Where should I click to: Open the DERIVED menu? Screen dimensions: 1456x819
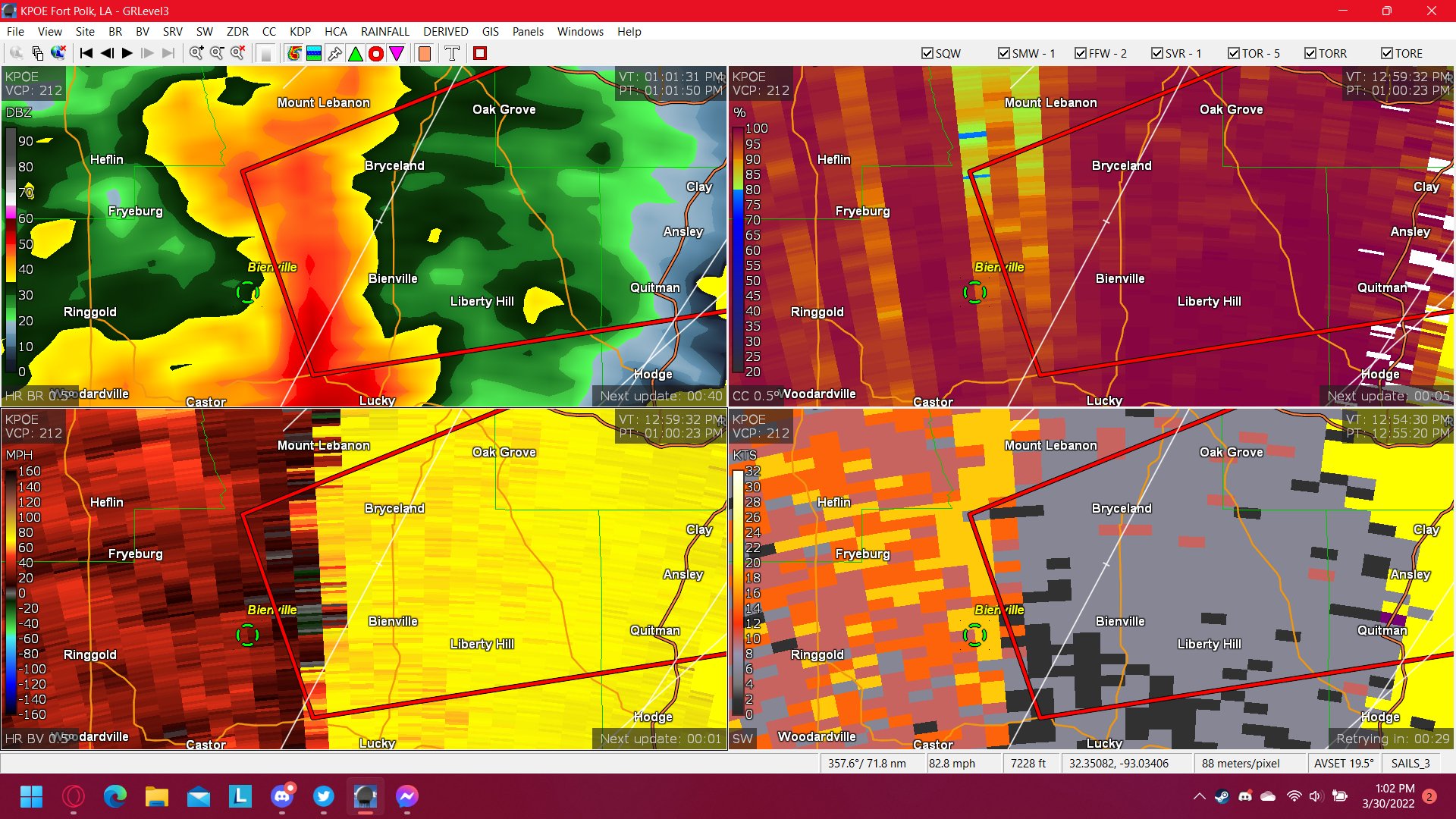click(446, 32)
